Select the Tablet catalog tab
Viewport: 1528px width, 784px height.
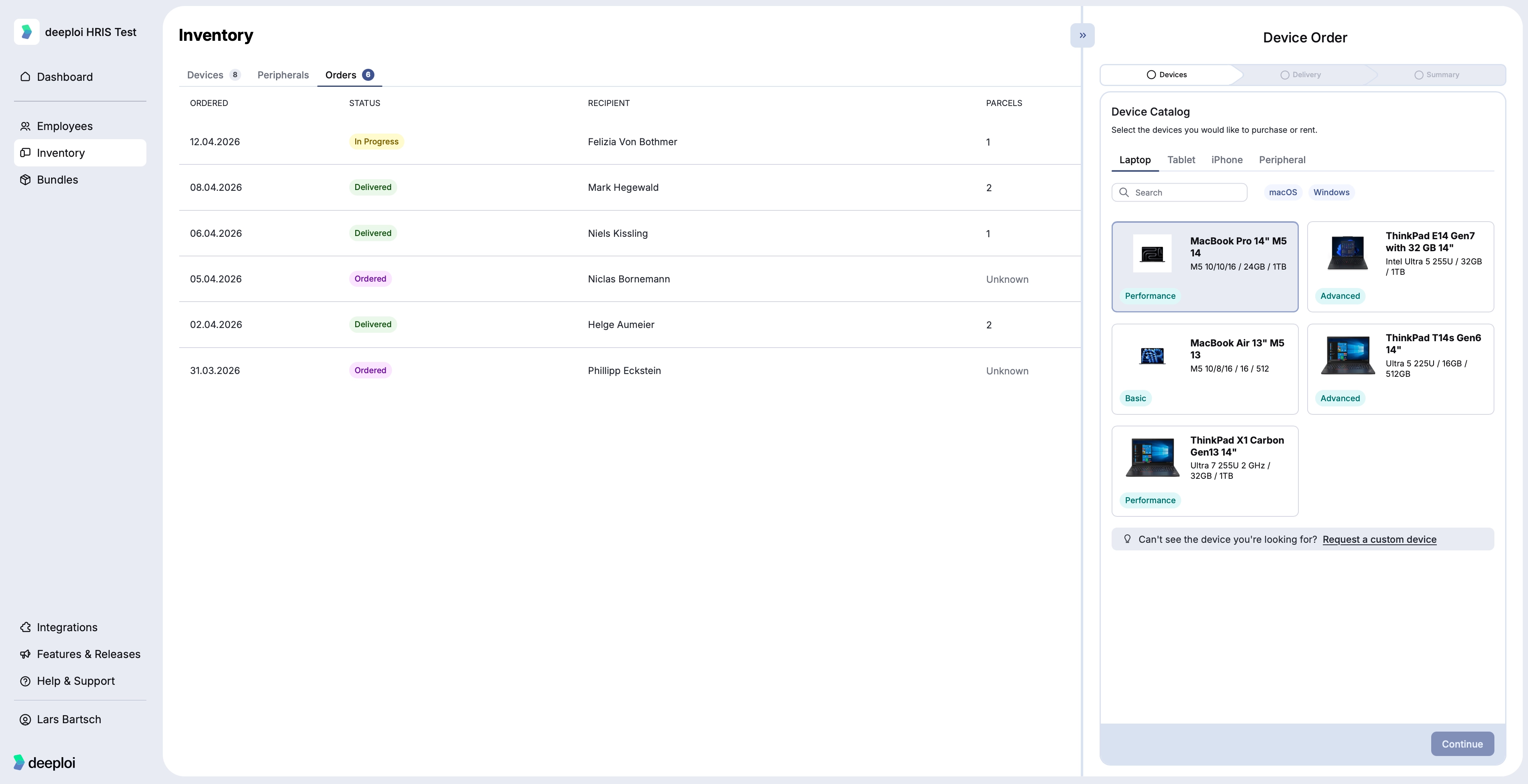tap(1181, 160)
